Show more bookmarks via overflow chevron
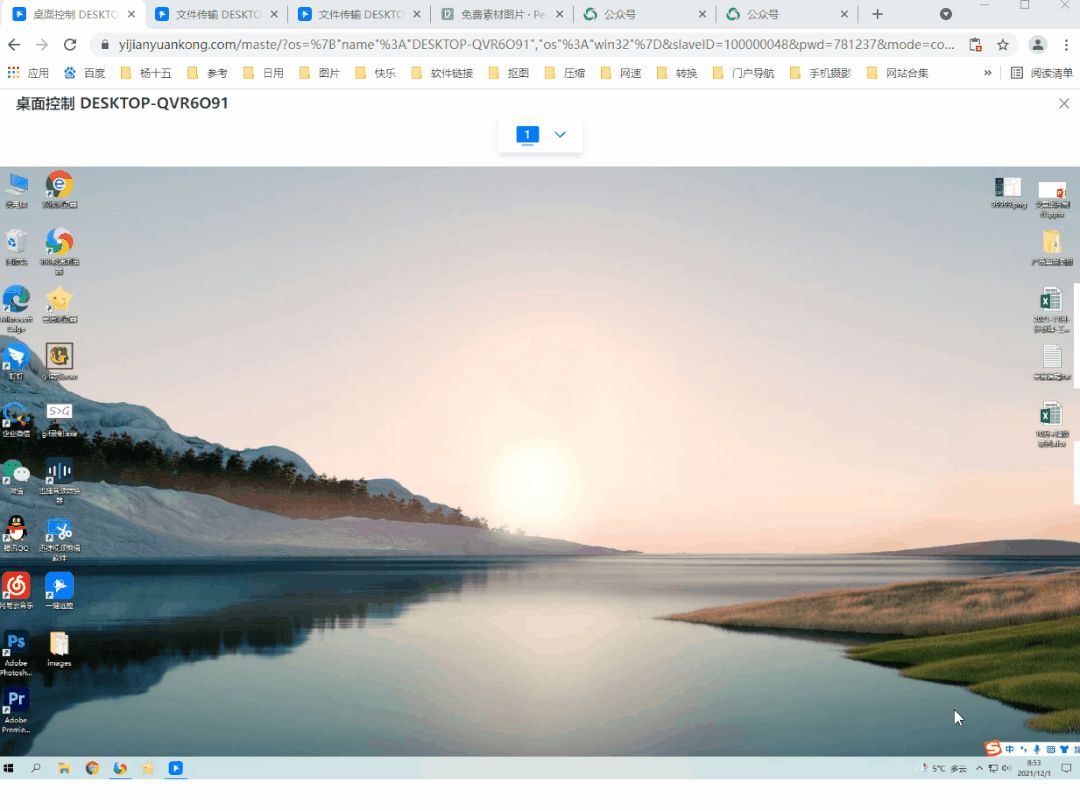This screenshot has height=811, width=1080. (988, 73)
